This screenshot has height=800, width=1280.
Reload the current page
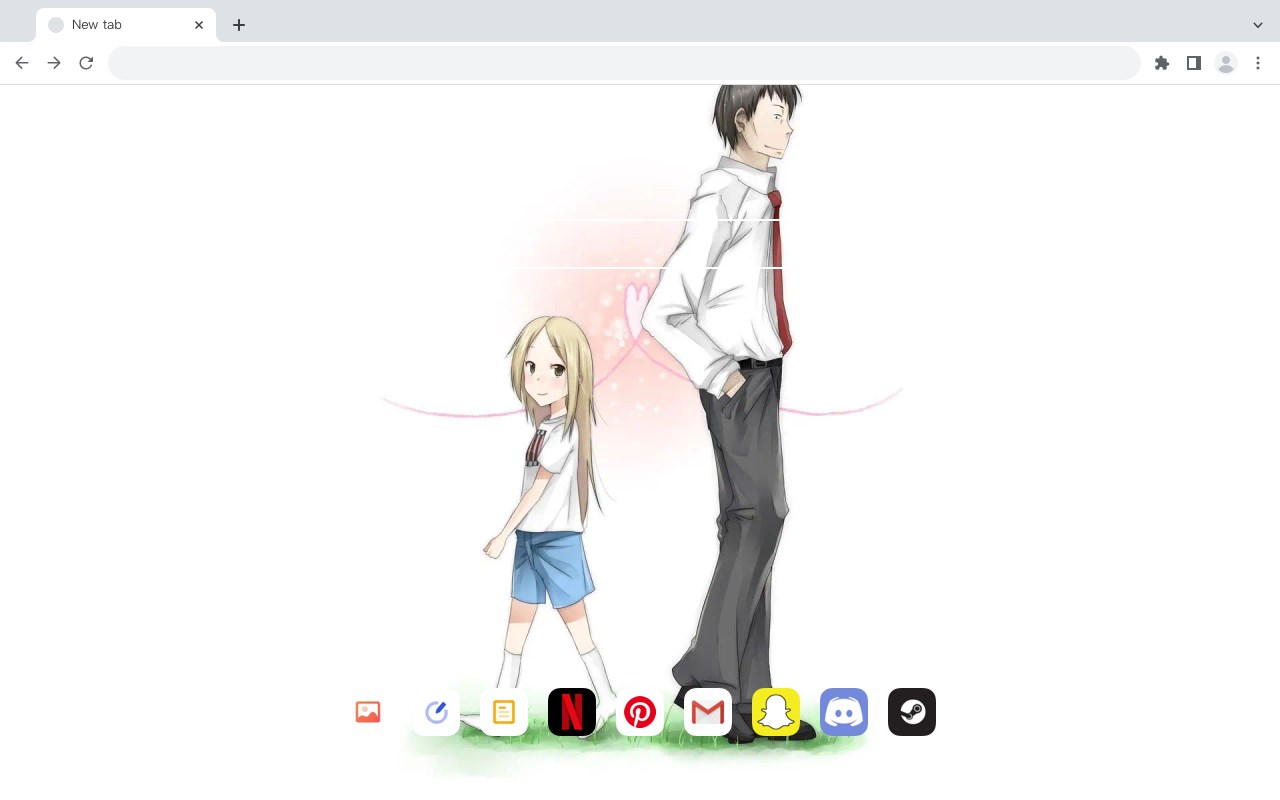tap(86, 63)
